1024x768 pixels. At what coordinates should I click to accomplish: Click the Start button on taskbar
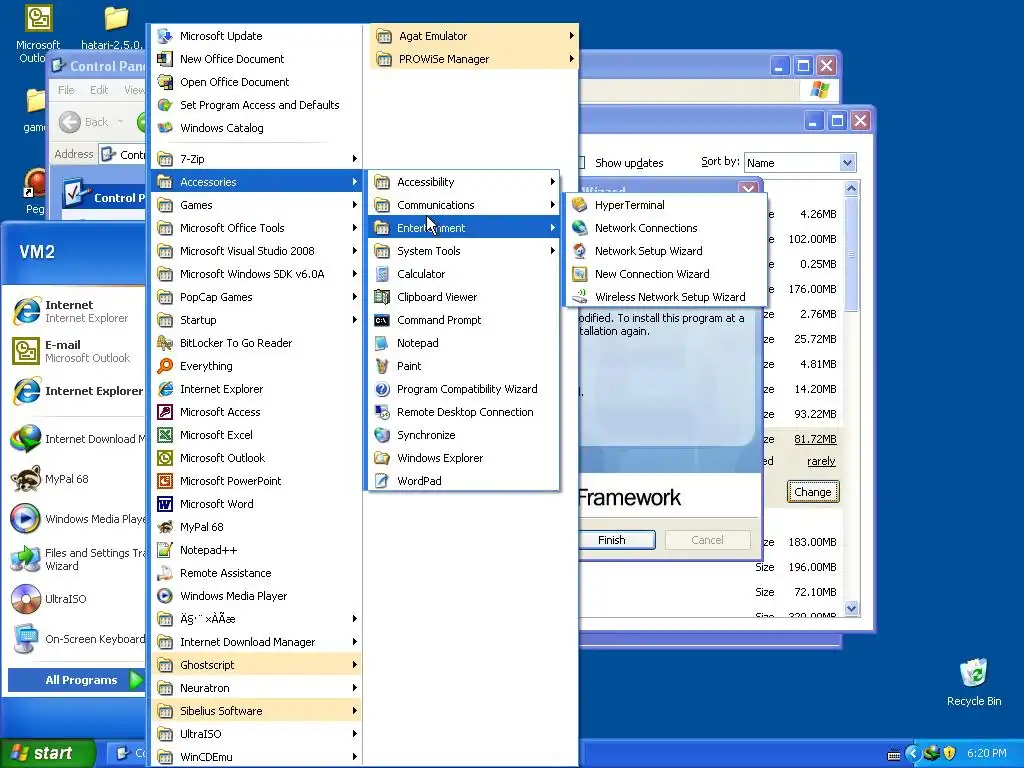point(48,753)
